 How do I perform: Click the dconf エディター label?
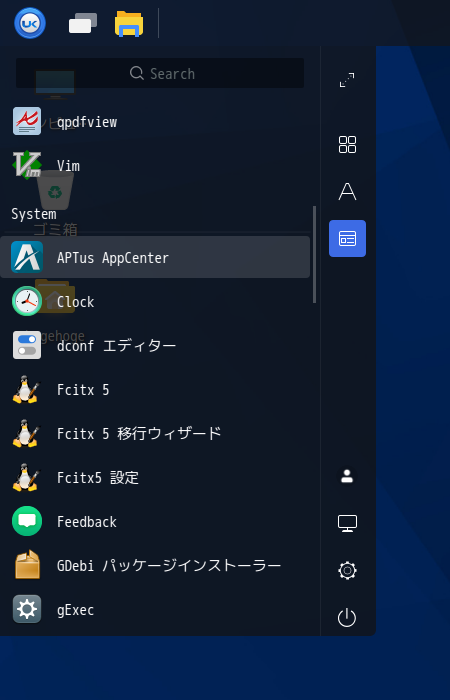click(117, 346)
